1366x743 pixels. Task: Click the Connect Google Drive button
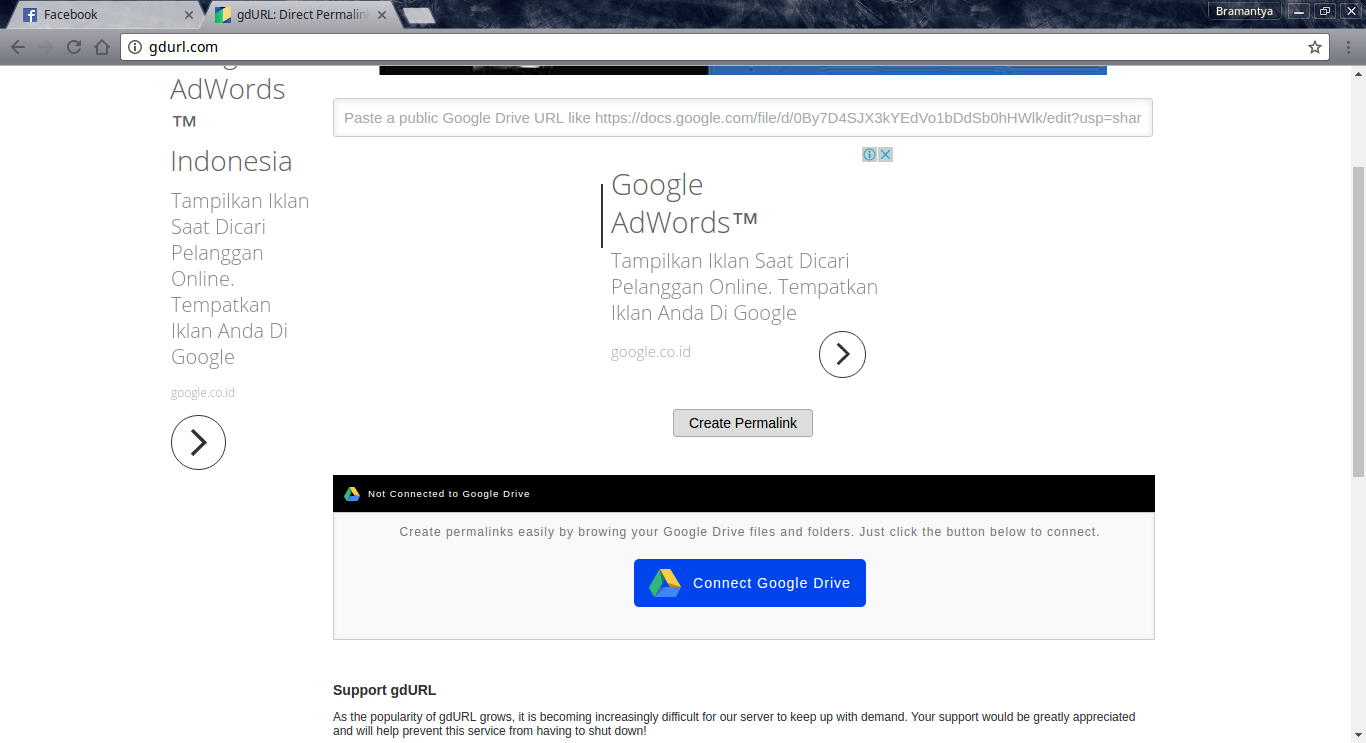pyautogui.click(x=750, y=583)
